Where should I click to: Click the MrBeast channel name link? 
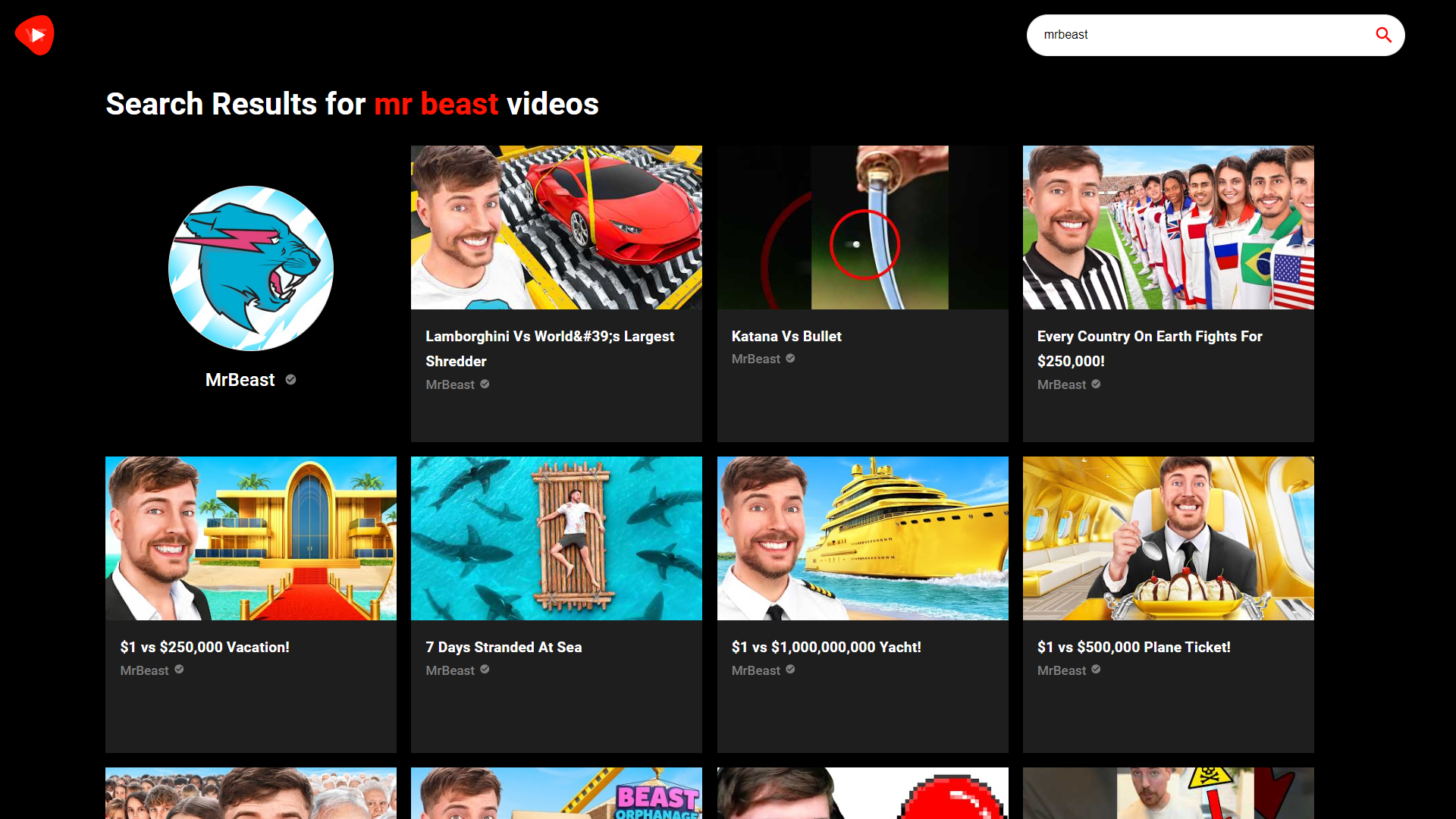tap(240, 380)
